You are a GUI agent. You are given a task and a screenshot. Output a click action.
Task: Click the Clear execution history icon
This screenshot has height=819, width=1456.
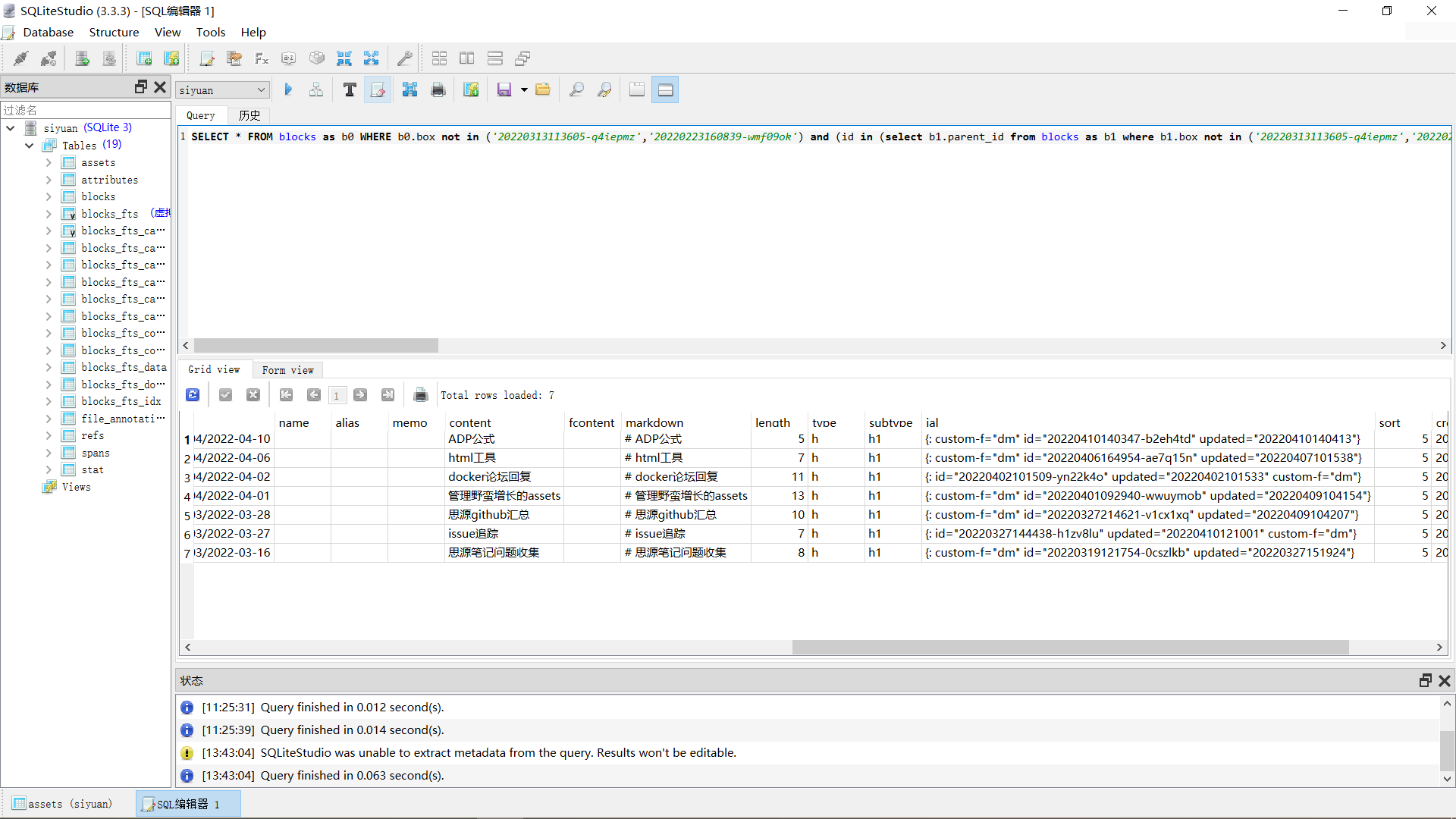(378, 89)
